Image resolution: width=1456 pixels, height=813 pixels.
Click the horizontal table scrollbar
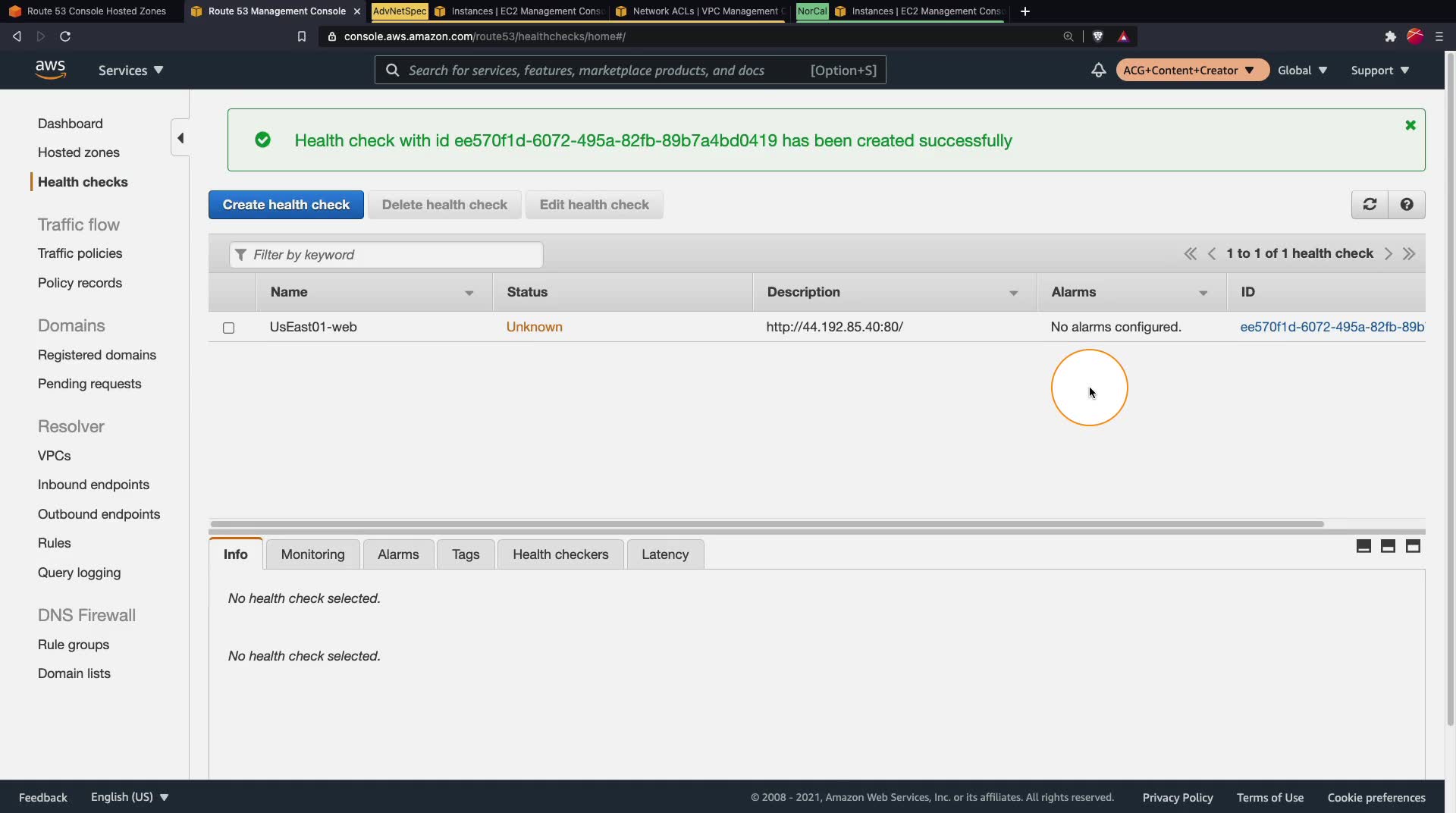767,524
